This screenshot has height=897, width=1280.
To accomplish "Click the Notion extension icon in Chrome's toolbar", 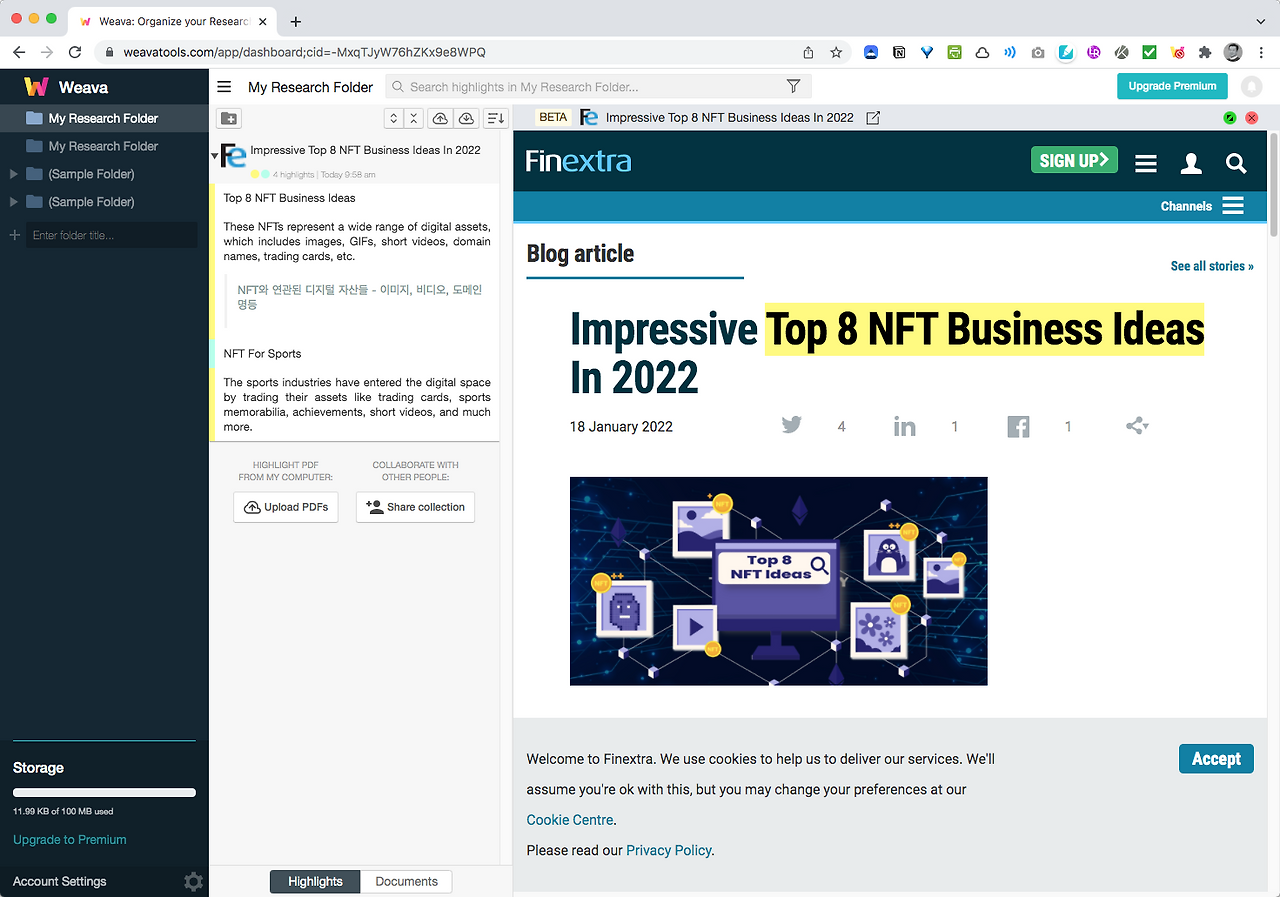I will (899, 52).
